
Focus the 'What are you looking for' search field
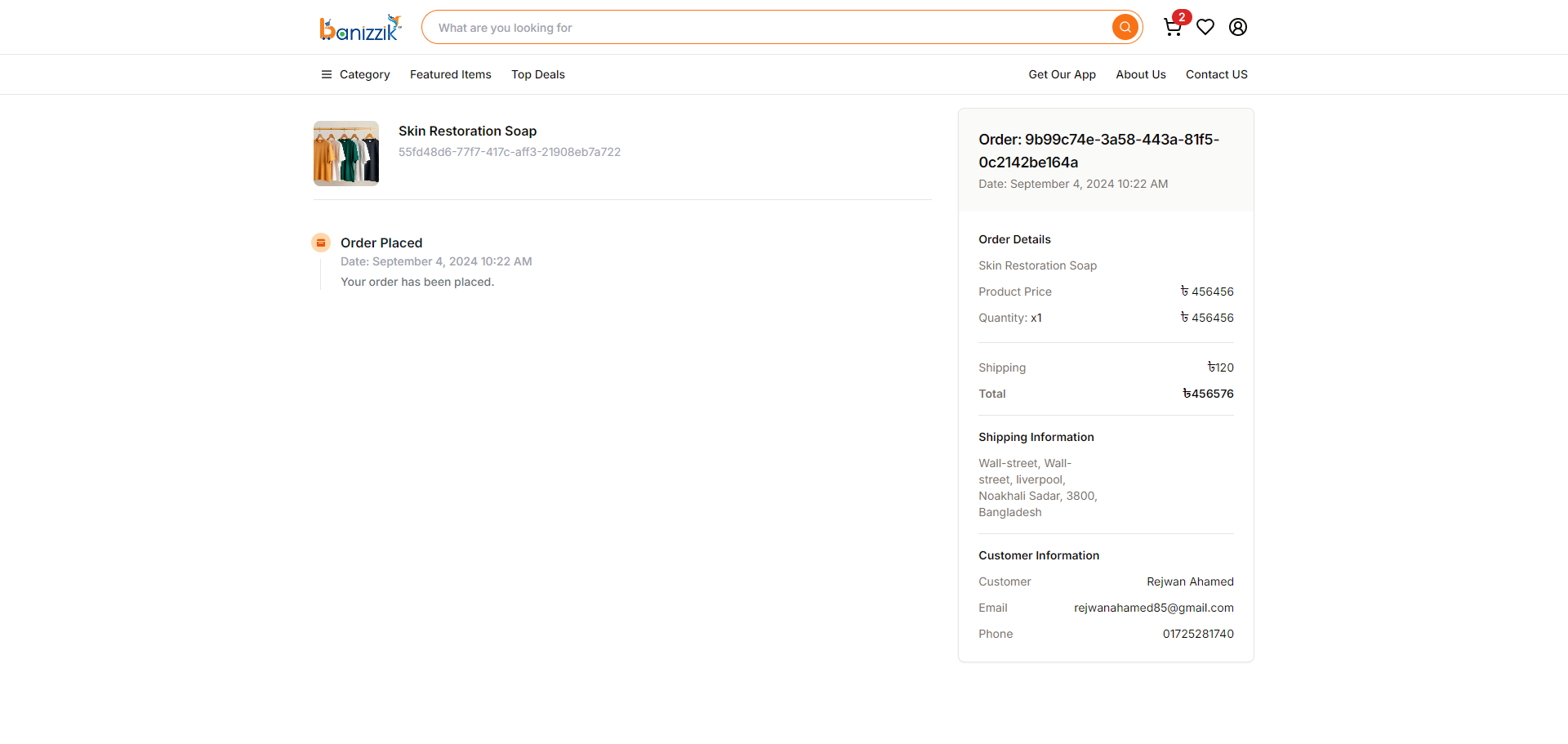768,28
